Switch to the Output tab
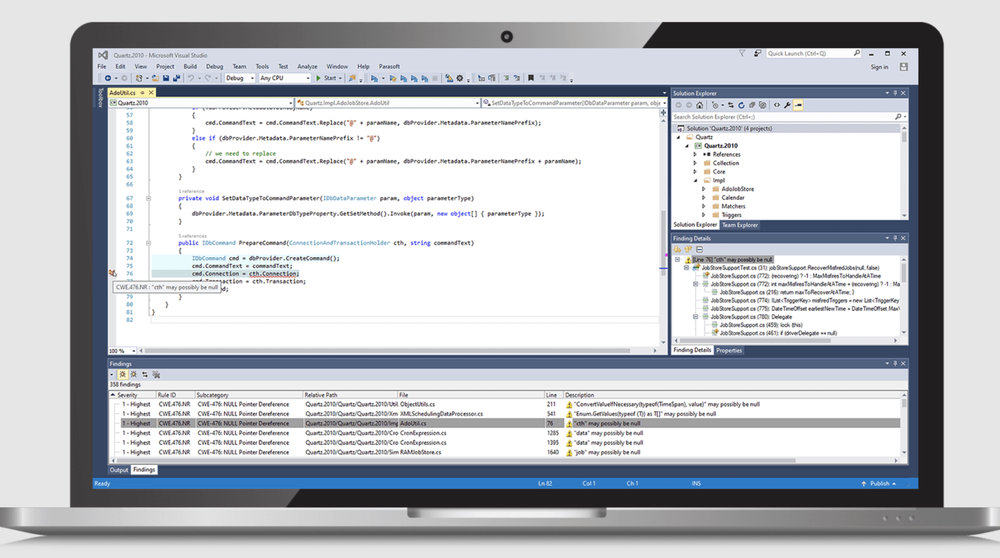Screen dimensions: 1000x558 [119, 470]
